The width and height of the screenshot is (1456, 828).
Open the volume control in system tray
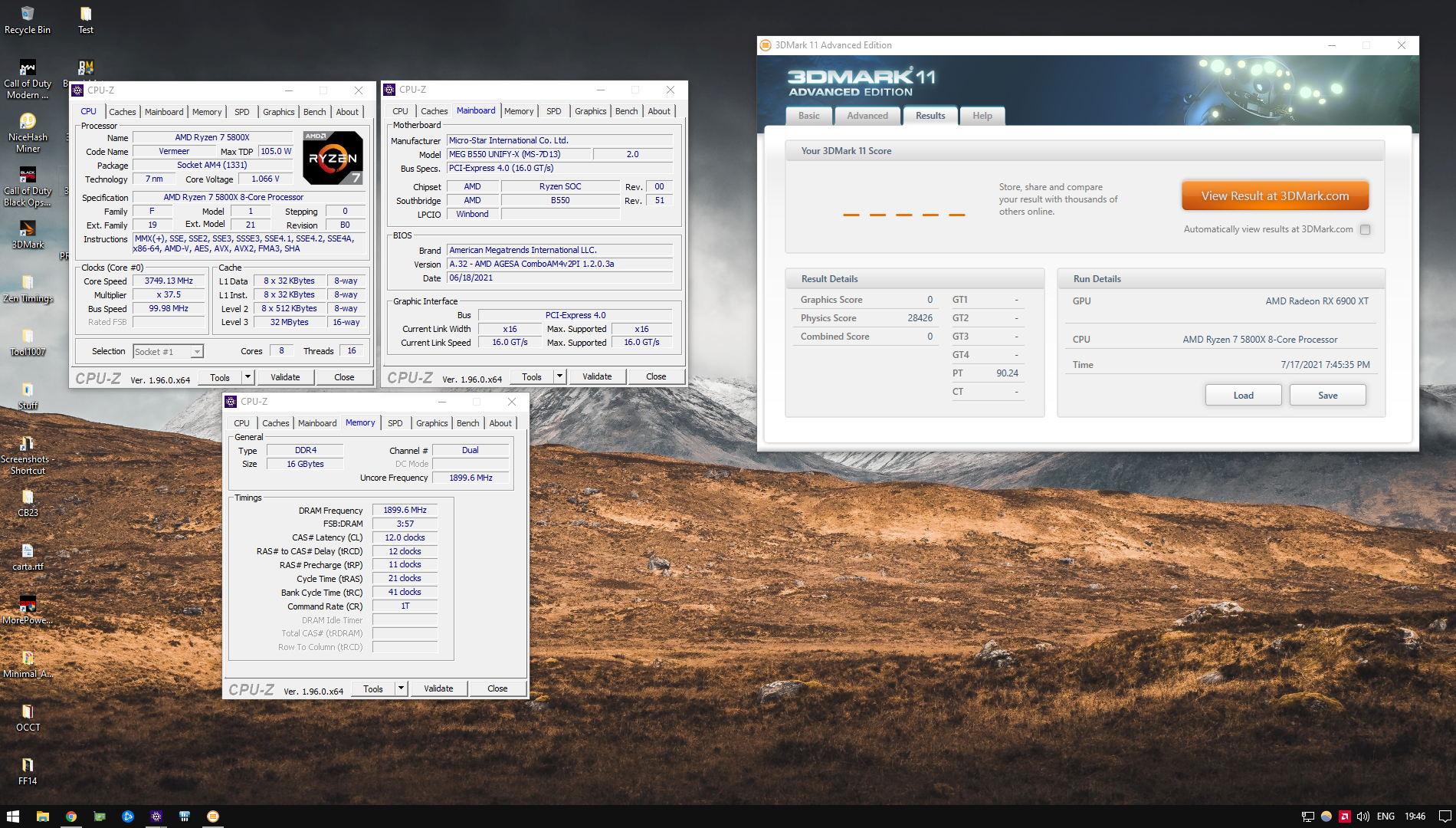click(x=1363, y=816)
